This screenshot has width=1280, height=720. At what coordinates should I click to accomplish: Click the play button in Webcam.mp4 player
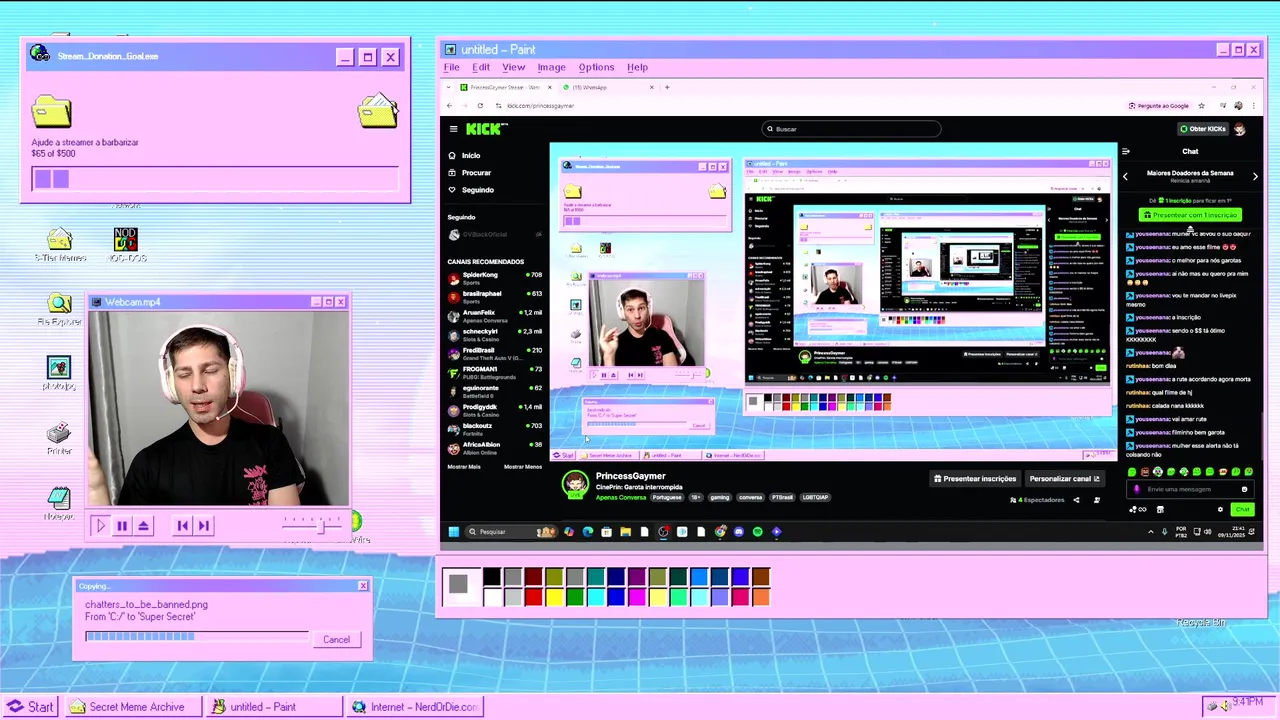point(100,525)
